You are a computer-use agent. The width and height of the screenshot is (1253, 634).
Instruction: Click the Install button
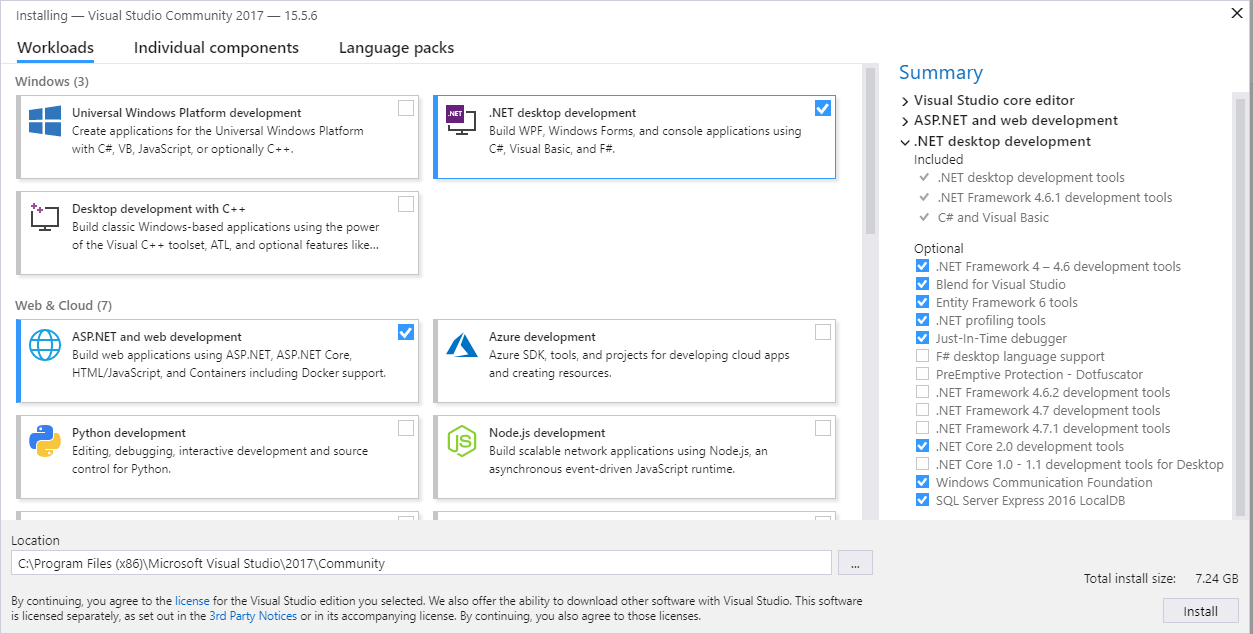(1201, 611)
